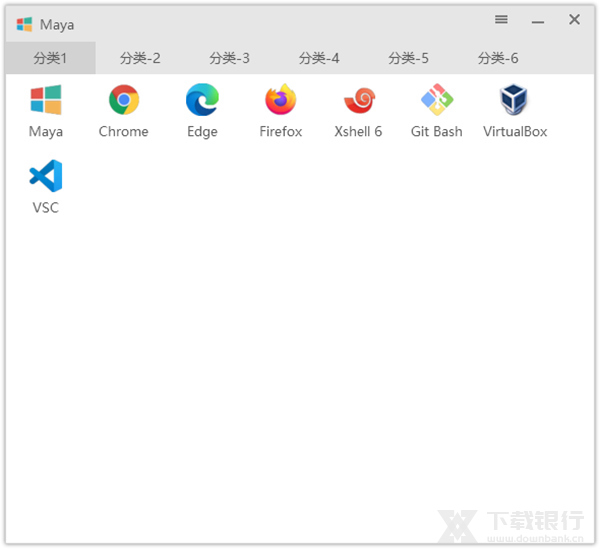Image resolution: width=600 pixels, height=549 pixels.
Task: Close the Maya launcher window
Action: pyautogui.click(x=574, y=20)
